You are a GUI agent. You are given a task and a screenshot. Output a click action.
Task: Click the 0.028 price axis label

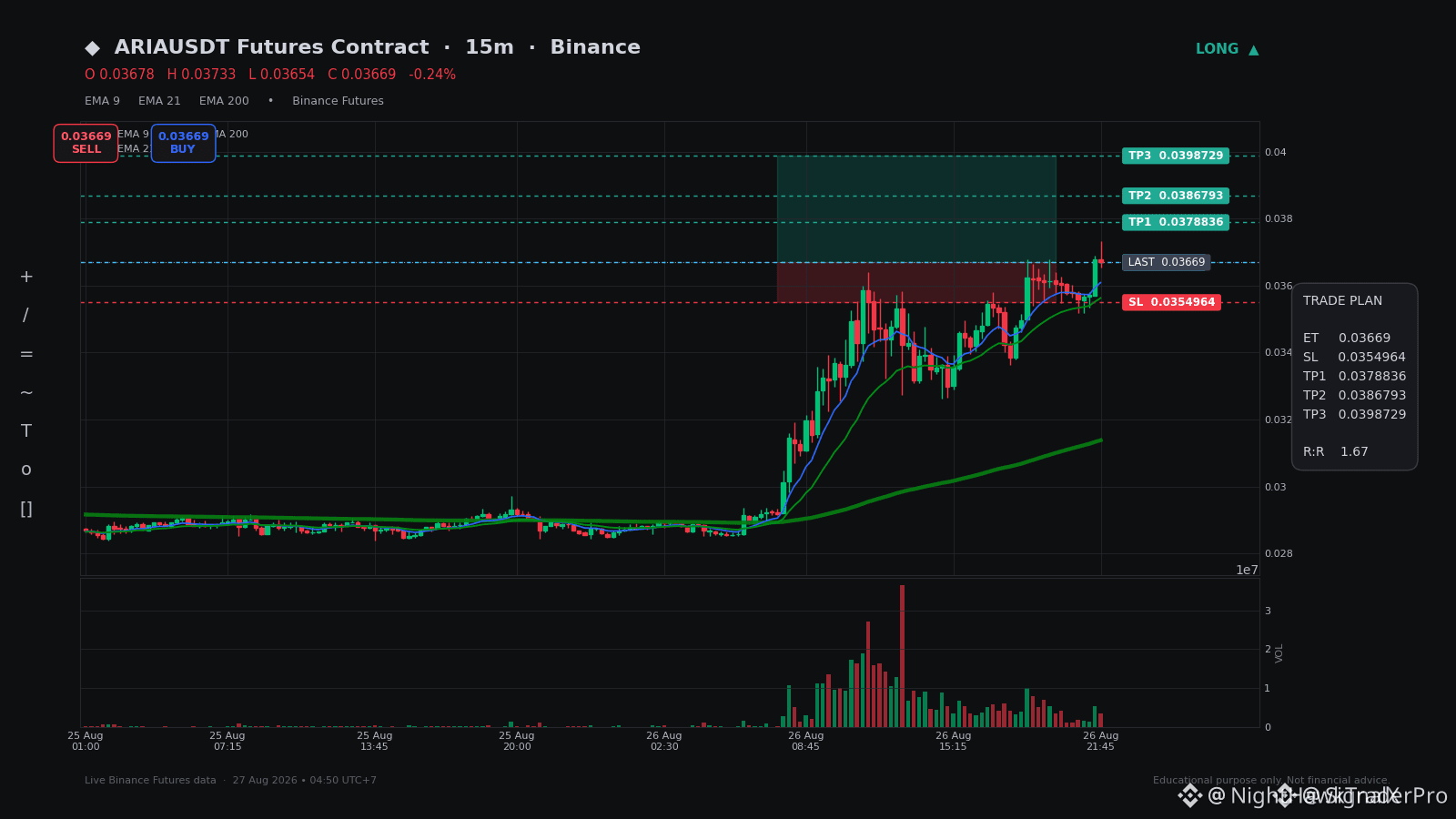[x=1279, y=554]
